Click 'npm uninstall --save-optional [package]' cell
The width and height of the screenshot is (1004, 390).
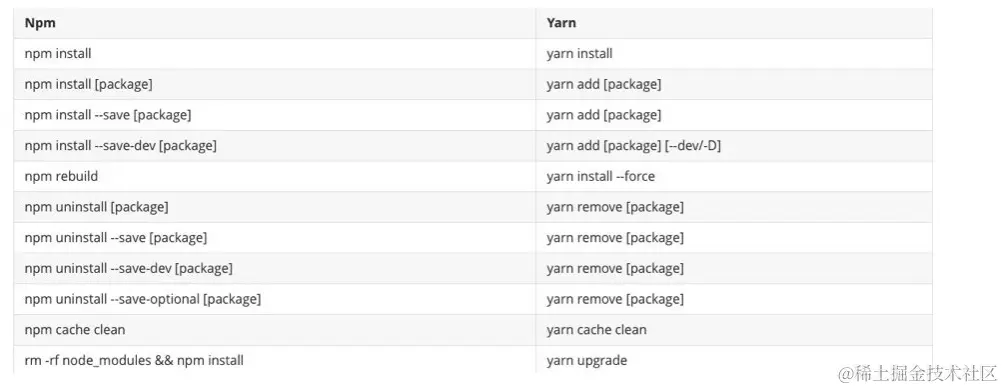tap(274, 299)
